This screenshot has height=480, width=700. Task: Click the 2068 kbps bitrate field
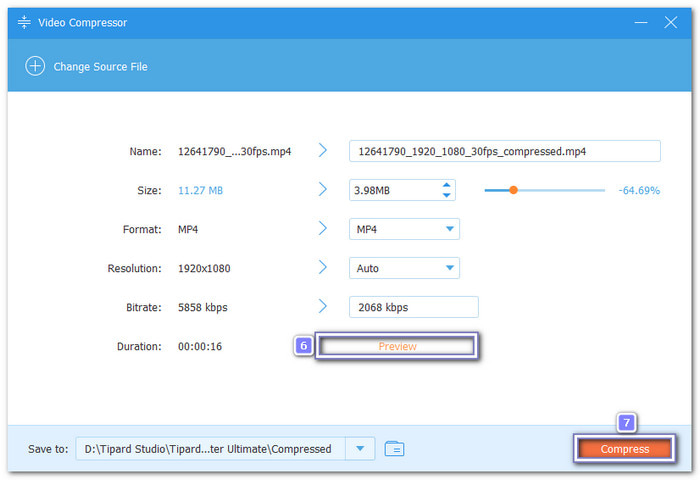pos(413,307)
